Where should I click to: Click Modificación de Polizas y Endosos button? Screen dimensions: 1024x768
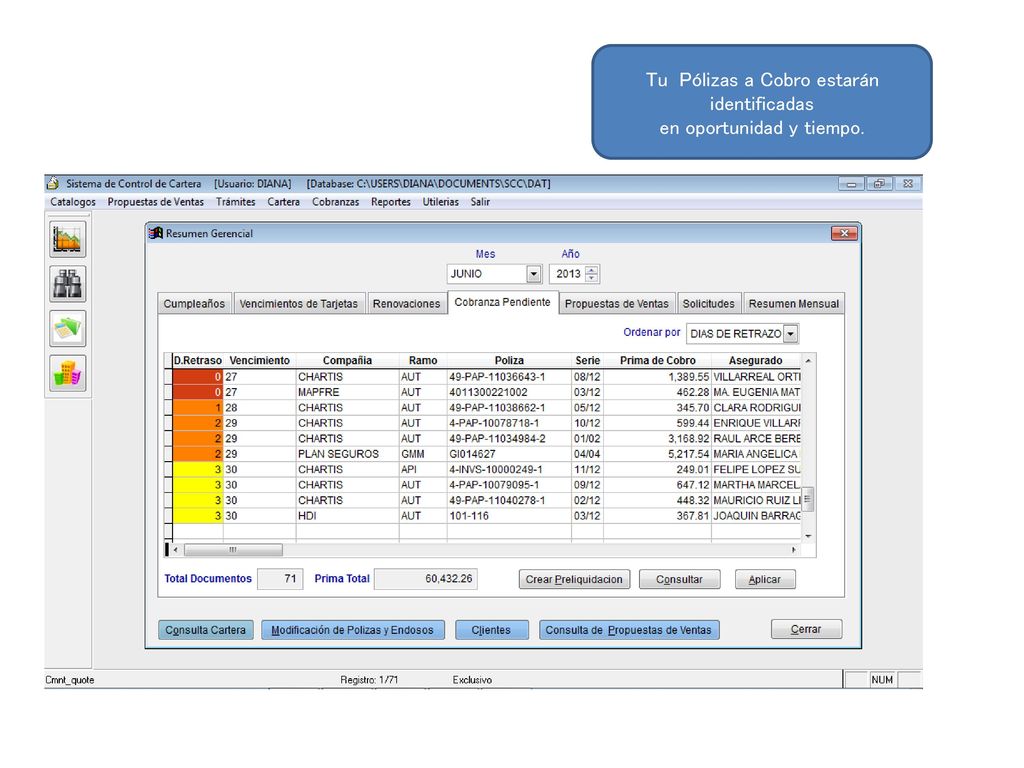[x=353, y=630]
